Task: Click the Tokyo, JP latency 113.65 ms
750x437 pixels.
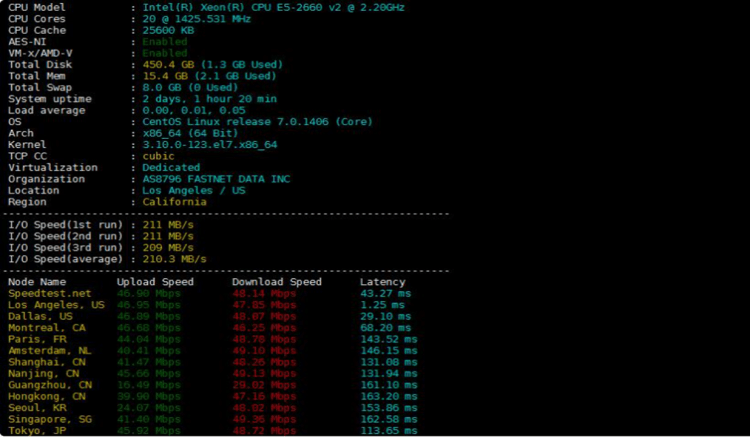Action: [x=385, y=431]
